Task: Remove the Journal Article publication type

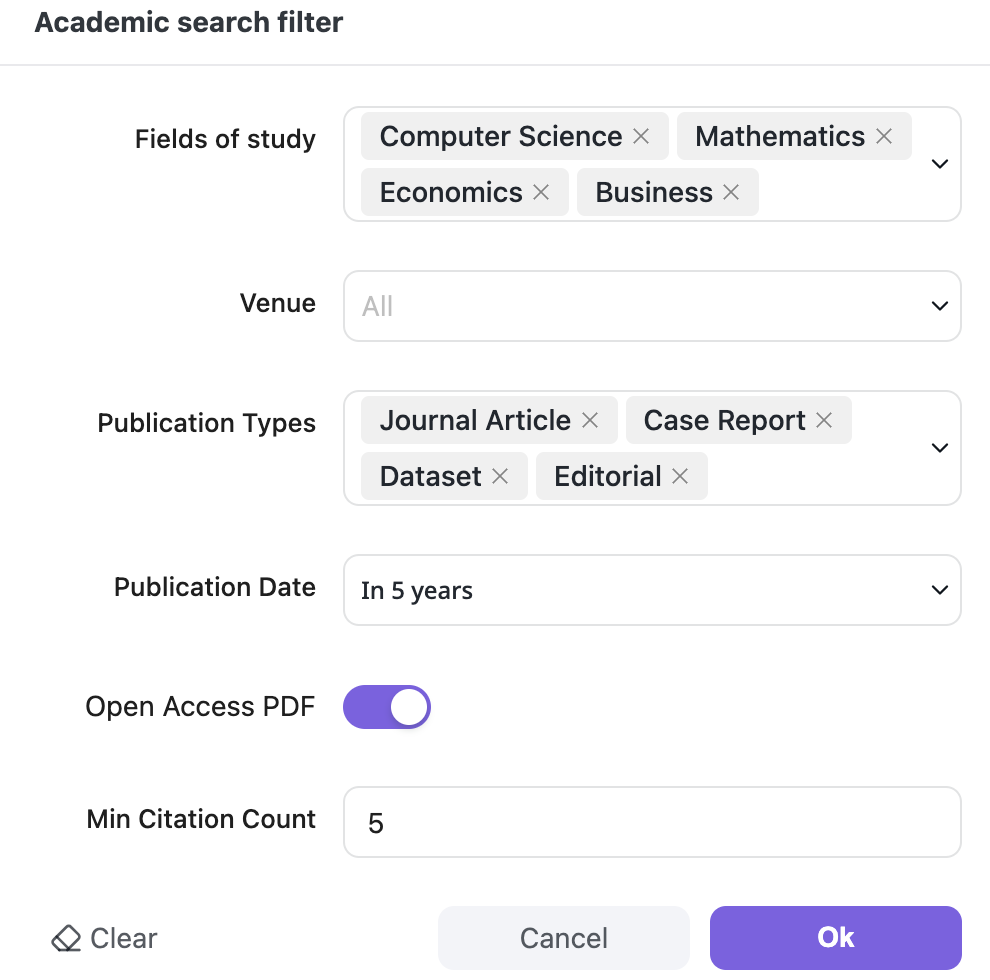Action: point(590,420)
